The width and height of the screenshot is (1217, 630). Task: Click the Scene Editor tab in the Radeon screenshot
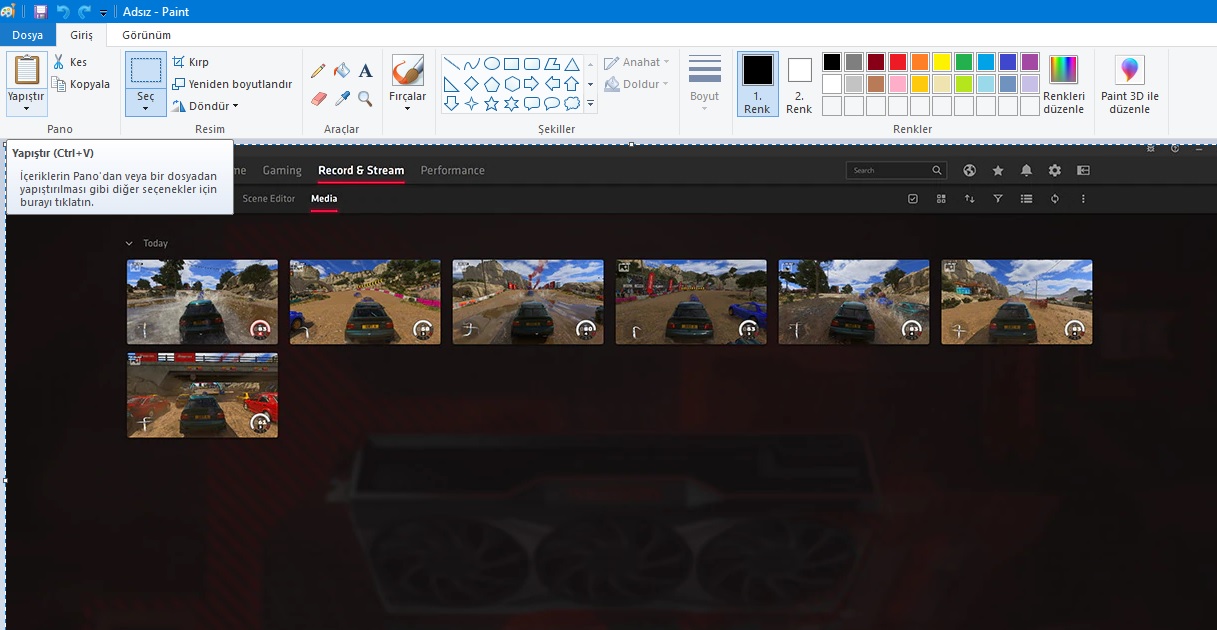coord(269,199)
